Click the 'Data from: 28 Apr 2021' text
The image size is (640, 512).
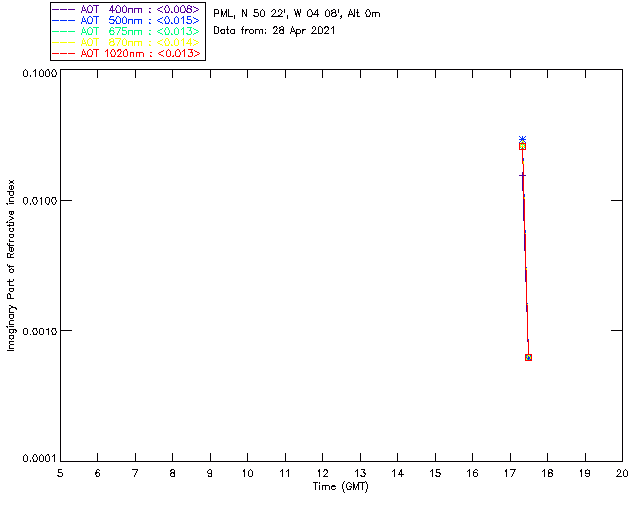pyautogui.click(x=274, y=31)
